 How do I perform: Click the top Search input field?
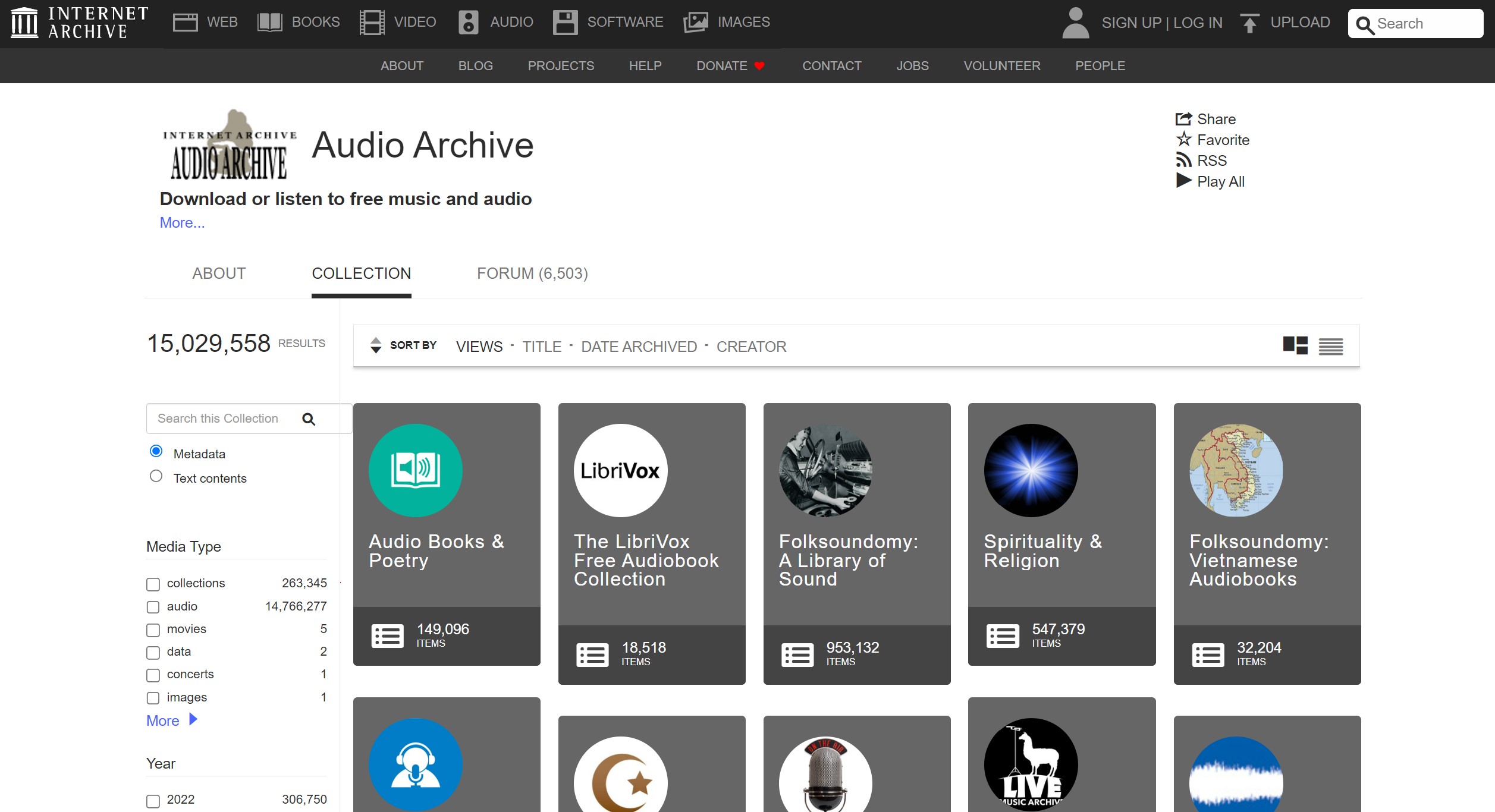pyautogui.click(x=1415, y=24)
